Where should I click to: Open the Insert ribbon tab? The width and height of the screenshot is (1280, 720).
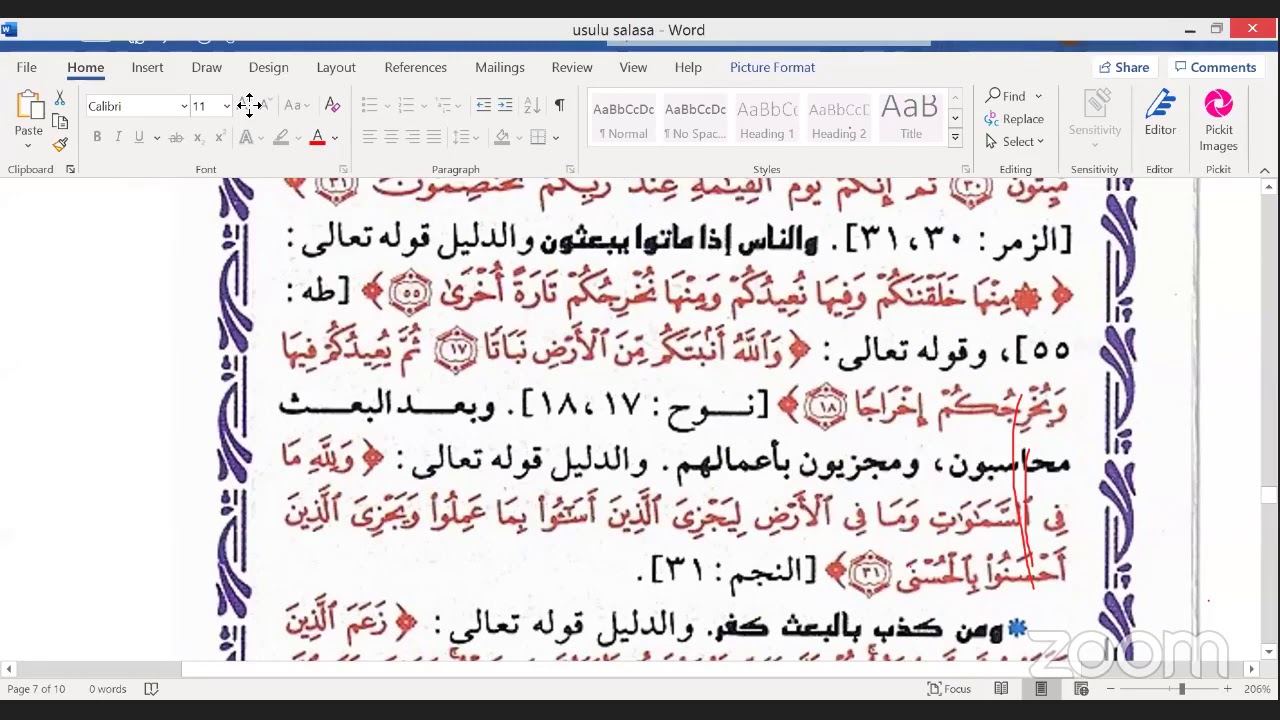point(147,67)
